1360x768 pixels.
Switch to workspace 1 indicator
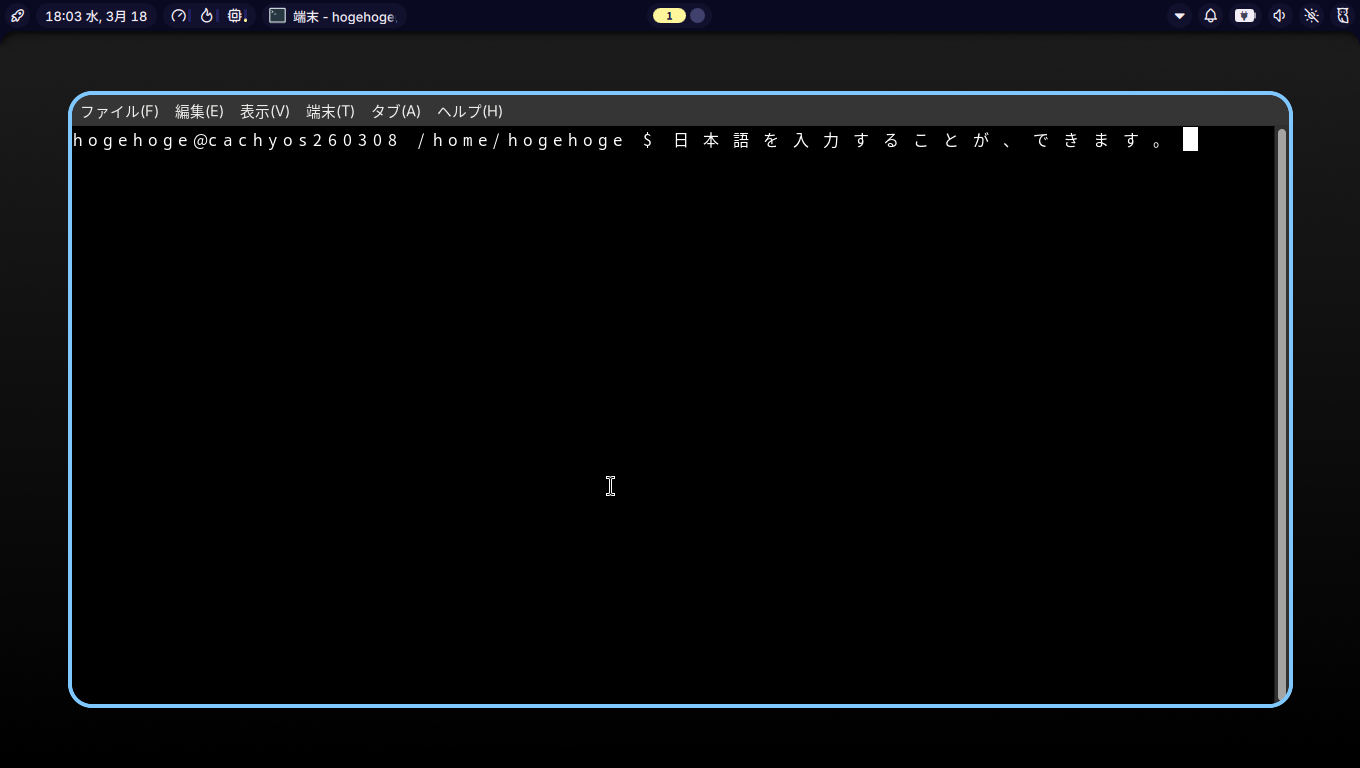pyautogui.click(x=669, y=16)
